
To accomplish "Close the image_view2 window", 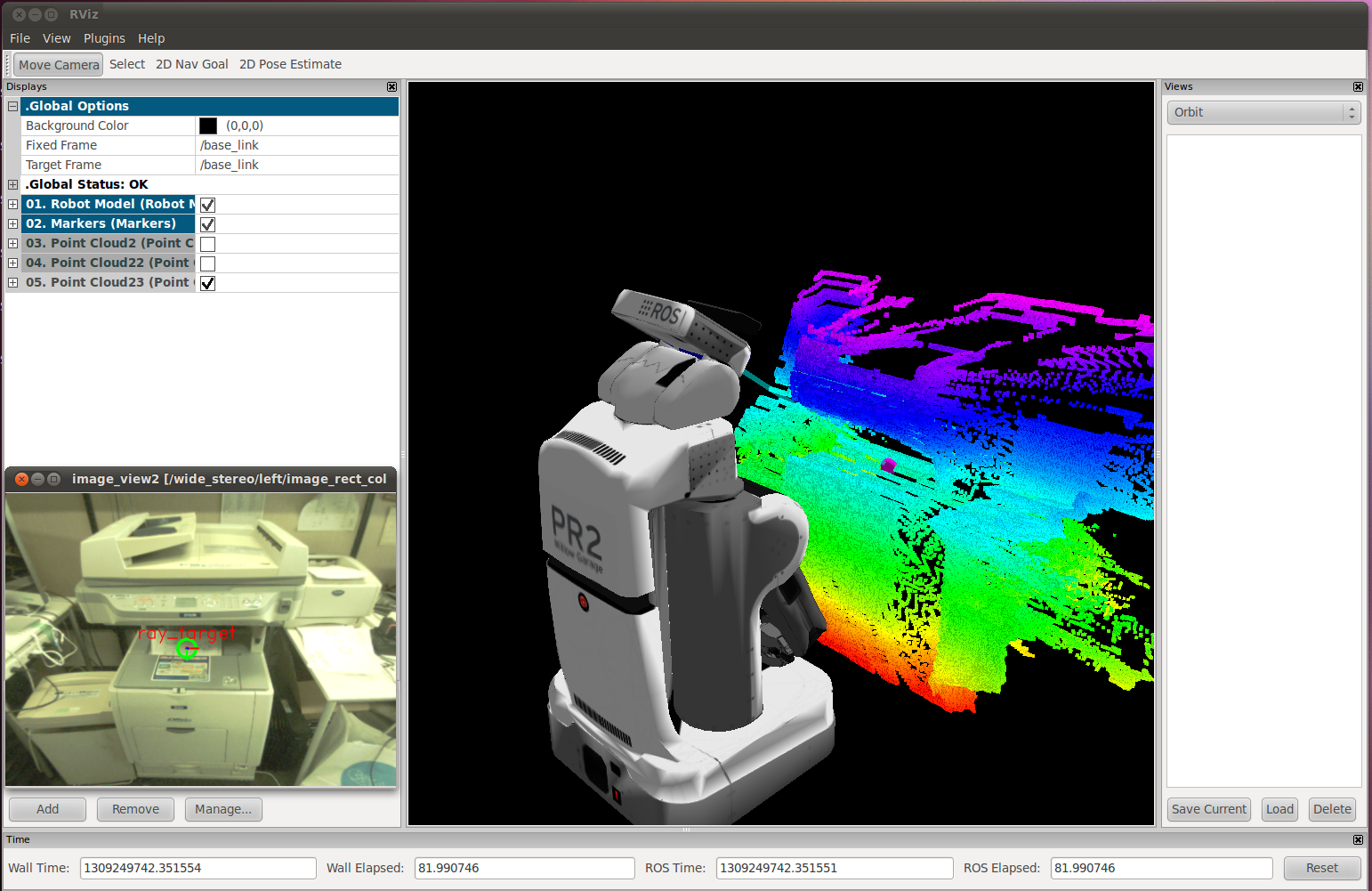I will pos(21,479).
